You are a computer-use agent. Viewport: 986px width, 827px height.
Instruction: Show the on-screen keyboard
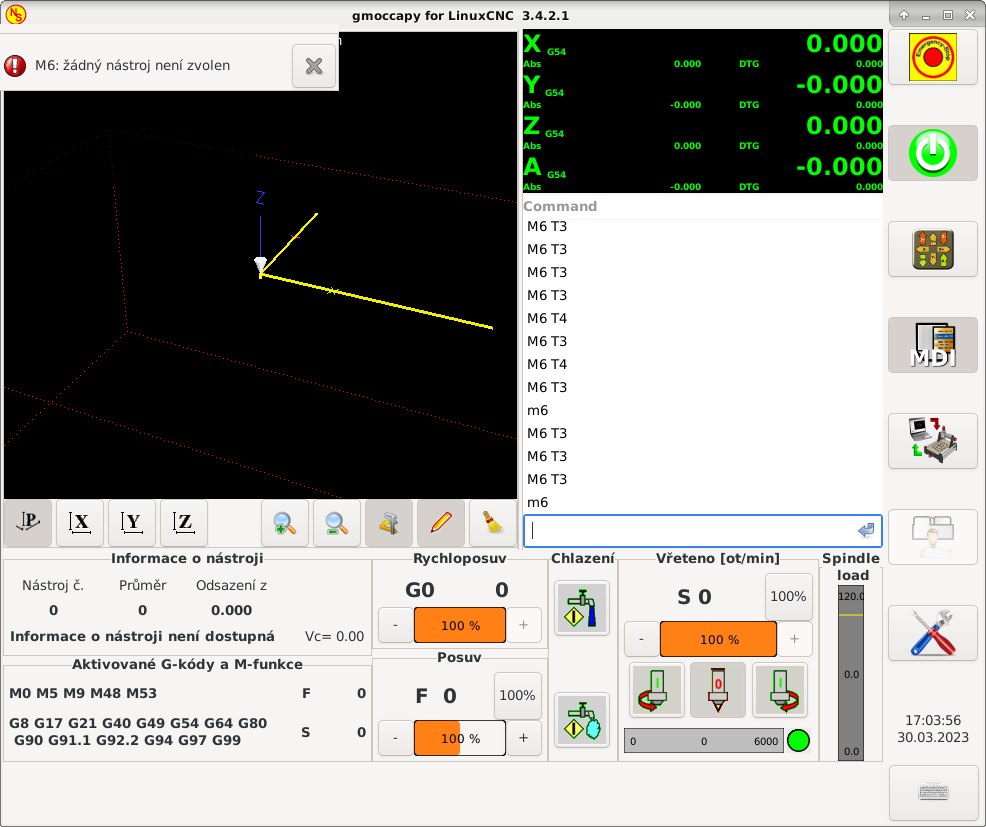click(x=932, y=792)
